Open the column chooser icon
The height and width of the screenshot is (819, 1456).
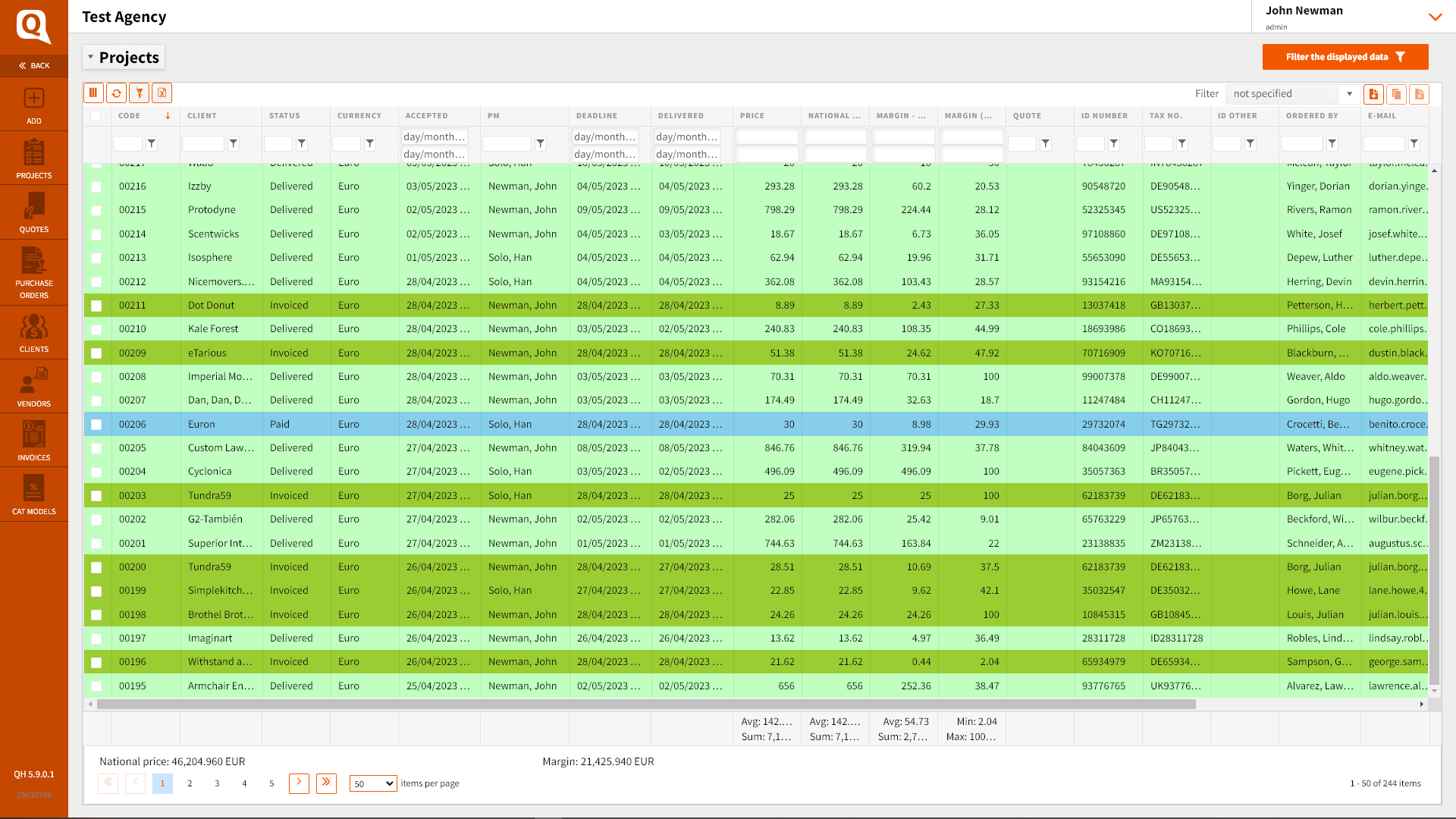tap(93, 93)
